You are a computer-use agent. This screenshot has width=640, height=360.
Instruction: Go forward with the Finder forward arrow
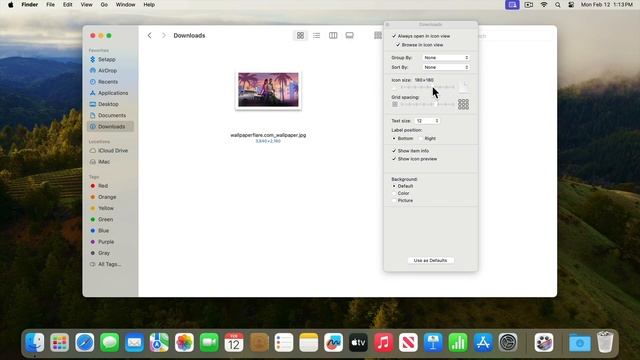point(164,36)
